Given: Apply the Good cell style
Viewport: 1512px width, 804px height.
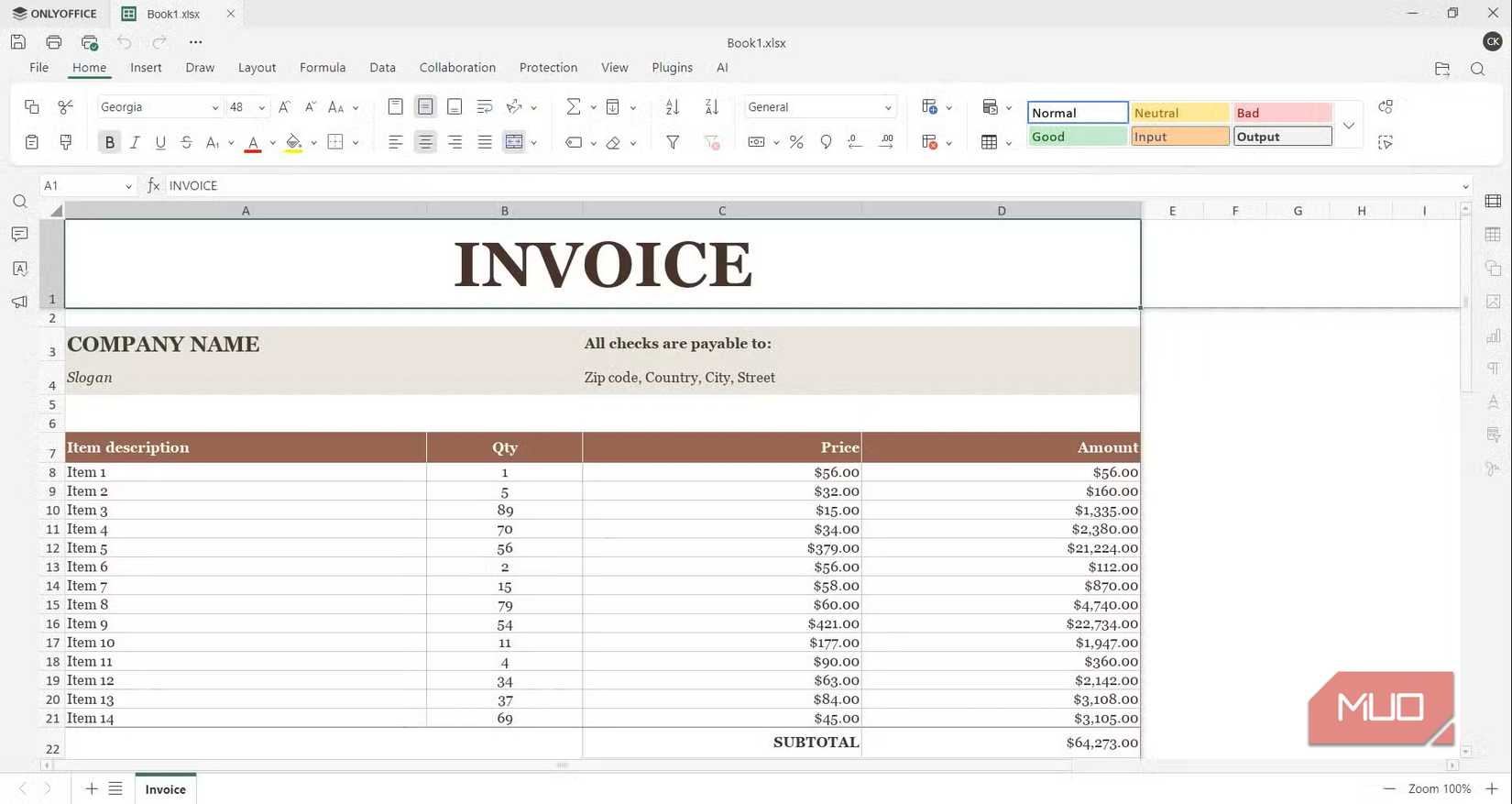Looking at the screenshot, I should pyautogui.click(x=1077, y=137).
